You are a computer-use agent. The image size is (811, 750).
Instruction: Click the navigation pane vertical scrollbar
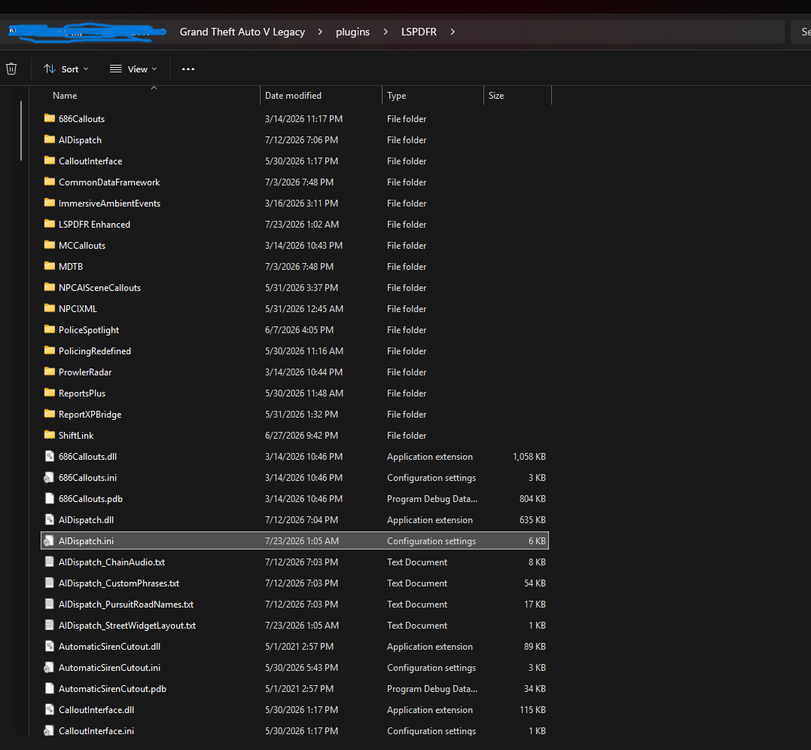click(x=21, y=130)
